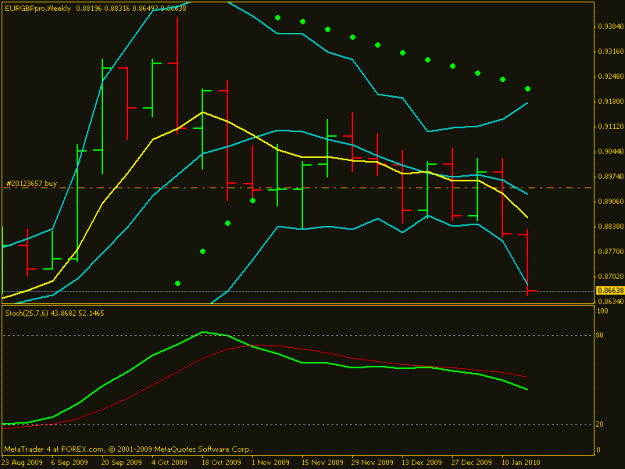Click the 100 level on the Stochastic scale
This screenshot has height=469, width=625.
[602, 311]
